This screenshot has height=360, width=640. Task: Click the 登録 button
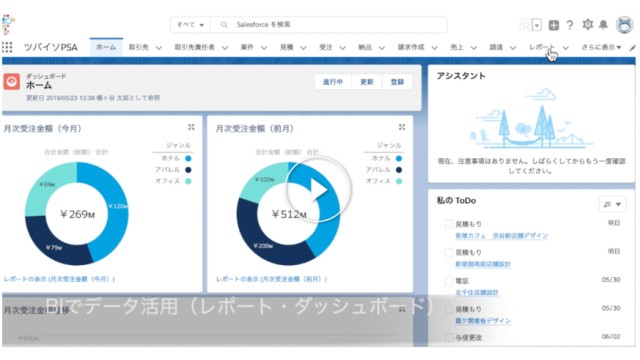(397, 82)
